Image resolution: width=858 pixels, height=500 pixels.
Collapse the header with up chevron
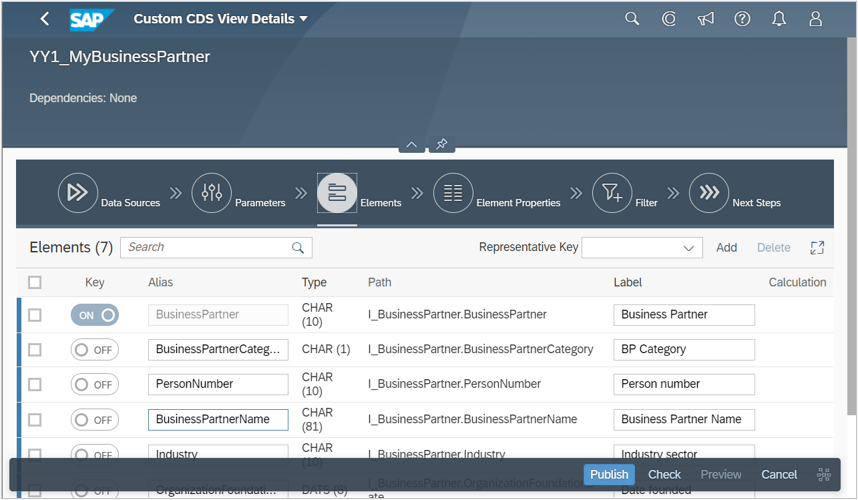[x=412, y=145]
